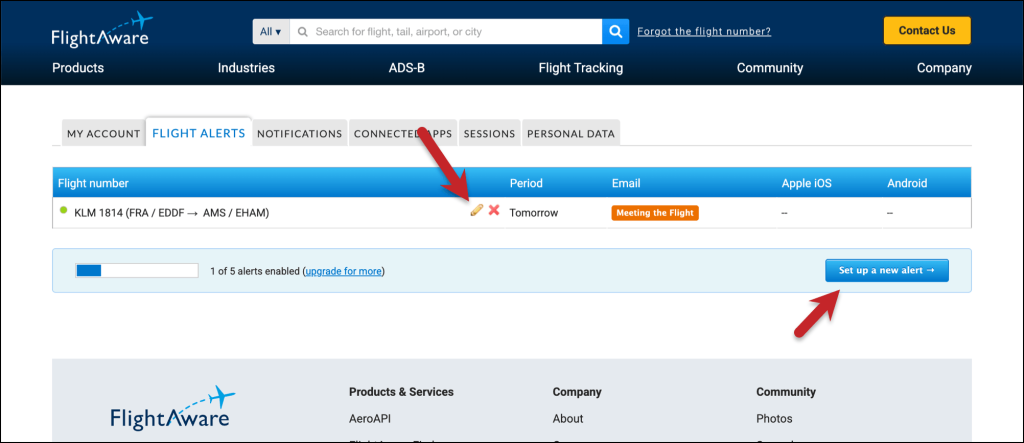Click the Contact Us button
The width and height of the screenshot is (1024, 443).
[927, 31]
